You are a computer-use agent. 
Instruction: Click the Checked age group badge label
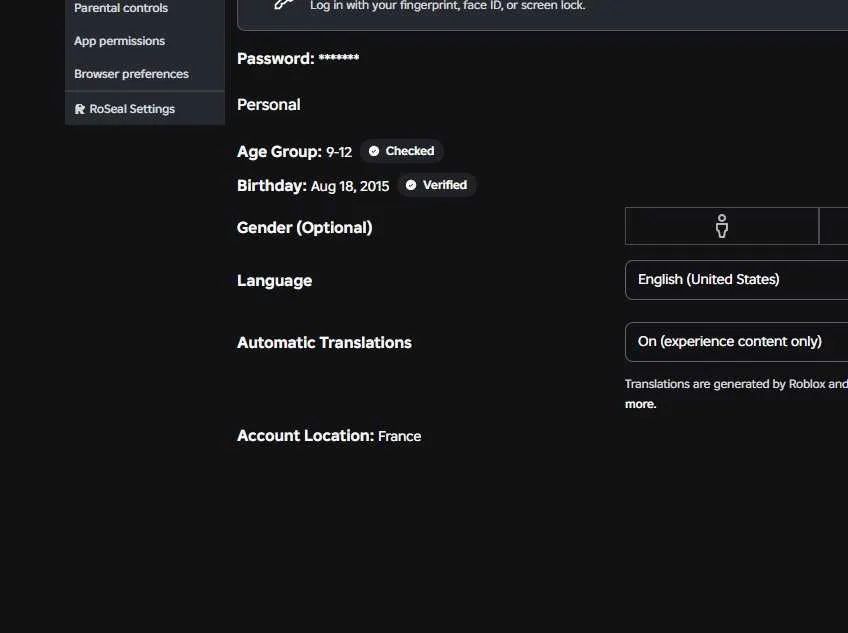click(409, 151)
